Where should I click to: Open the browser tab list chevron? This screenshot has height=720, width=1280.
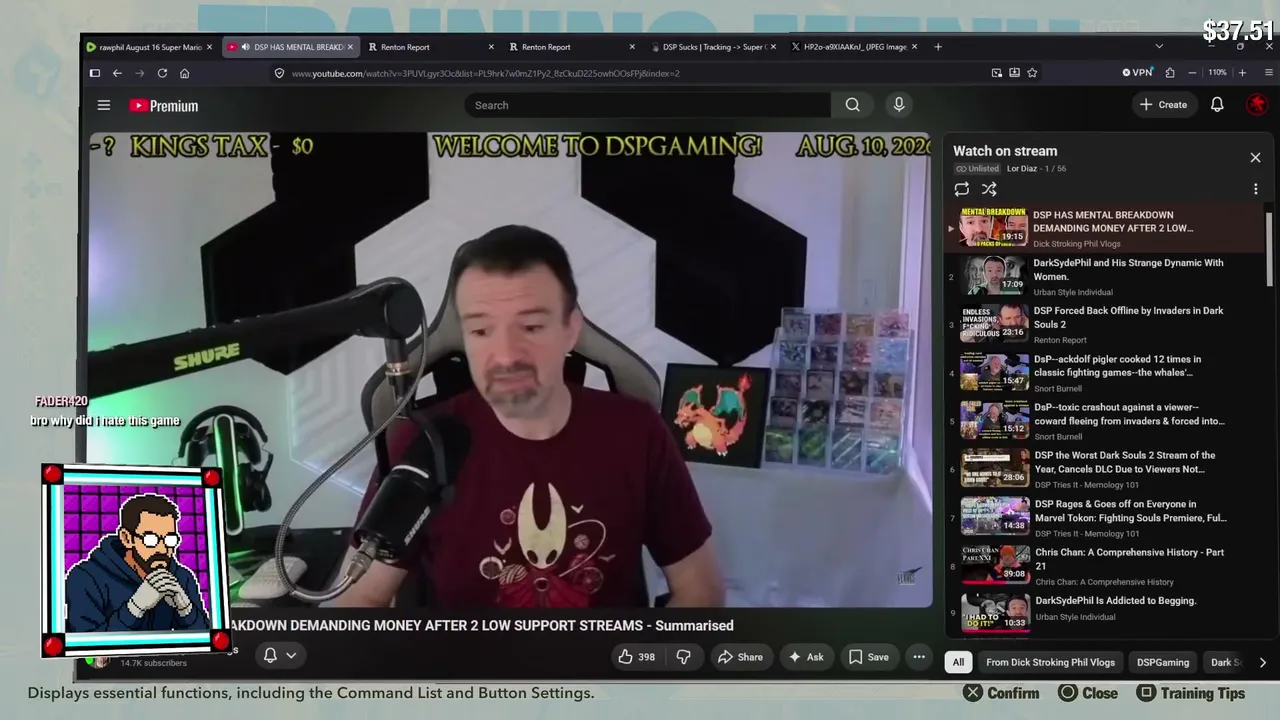pyautogui.click(x=1159, y=47)
